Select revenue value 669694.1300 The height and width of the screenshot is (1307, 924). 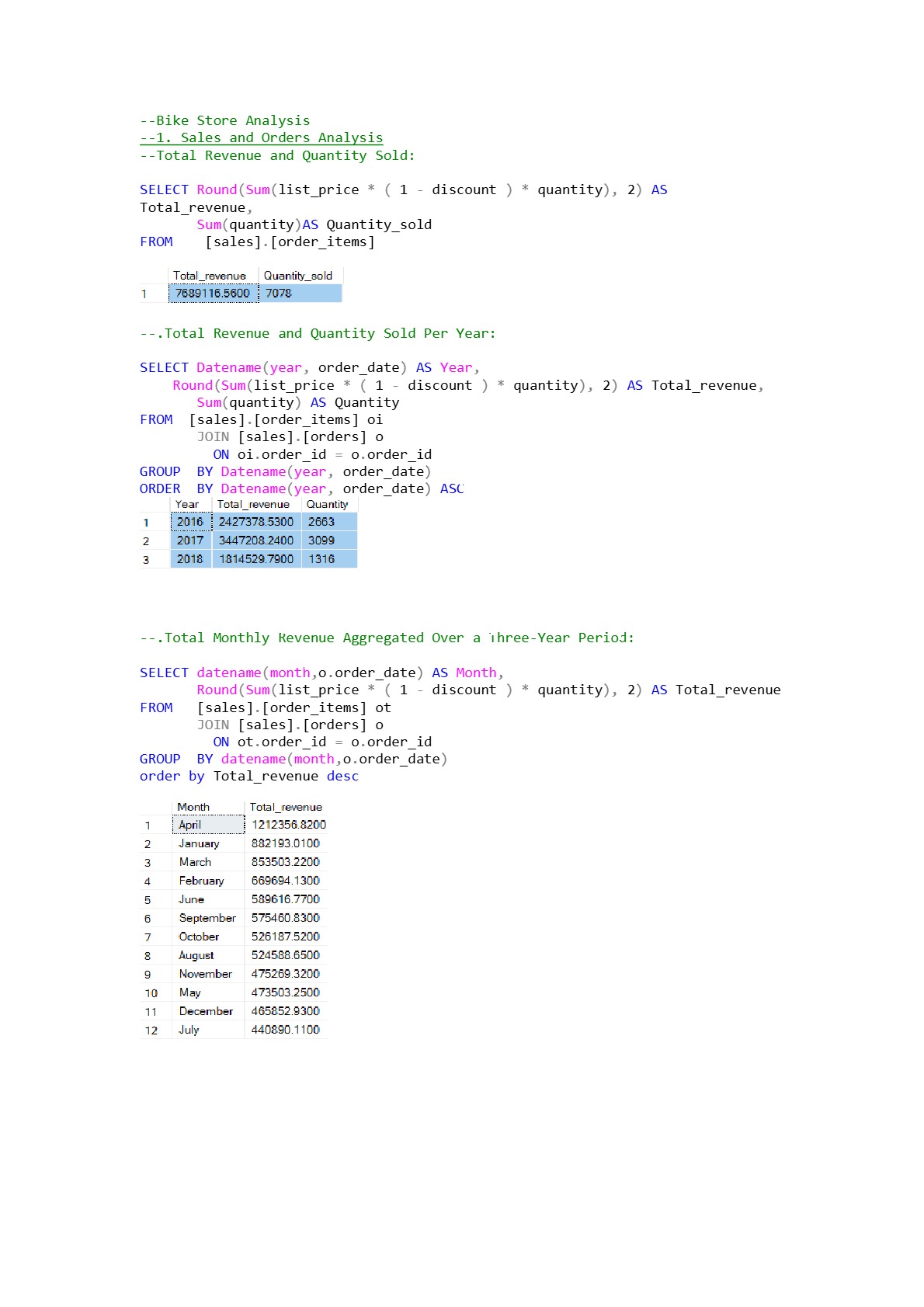286,881
